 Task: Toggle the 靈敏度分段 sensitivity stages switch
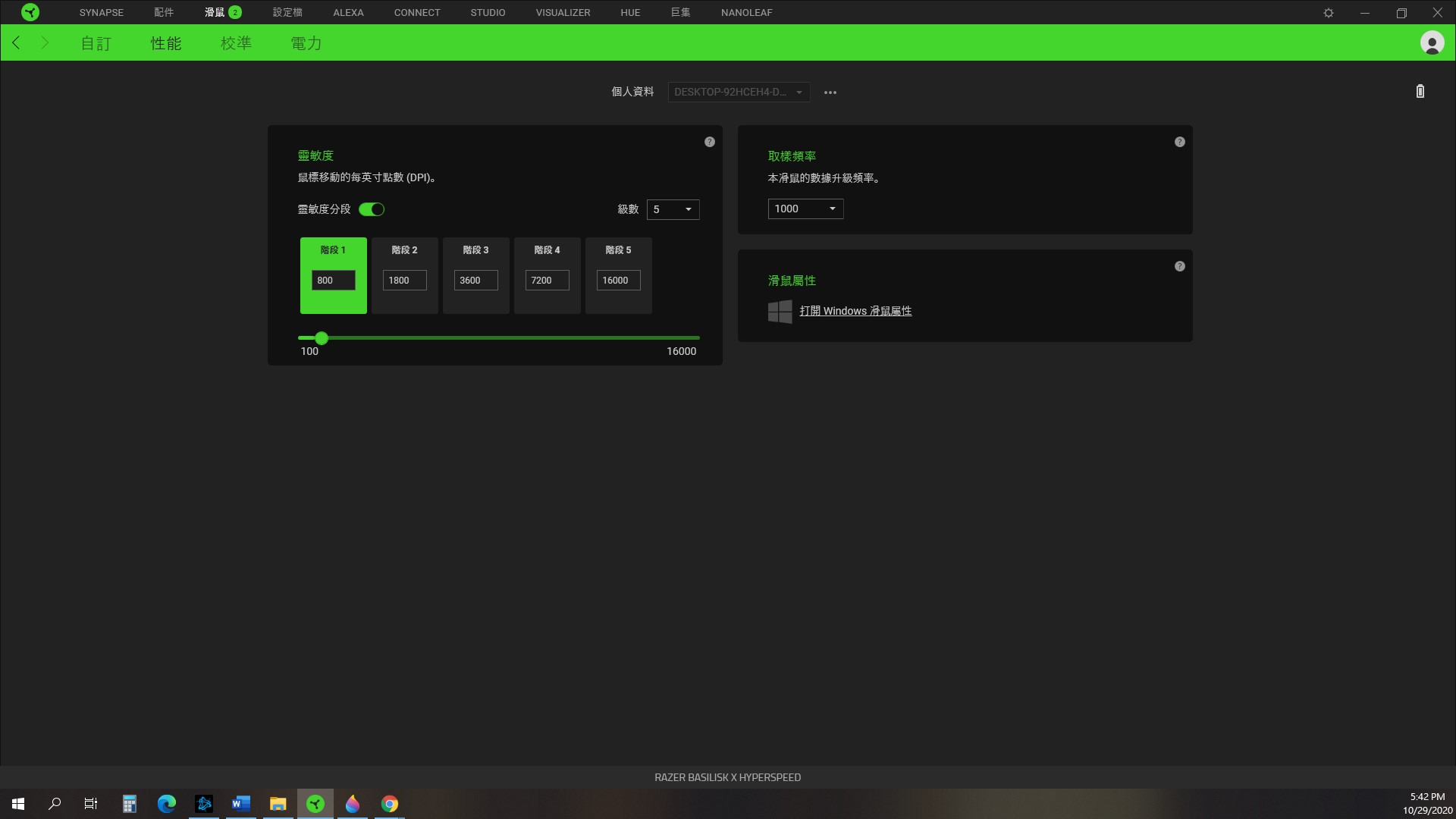(x=372, y=209)
